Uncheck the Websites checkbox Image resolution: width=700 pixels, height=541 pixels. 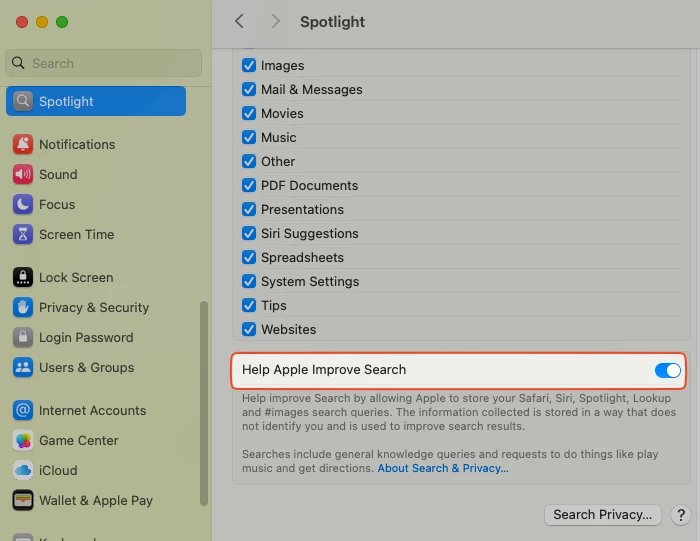[x=249, y=329]
